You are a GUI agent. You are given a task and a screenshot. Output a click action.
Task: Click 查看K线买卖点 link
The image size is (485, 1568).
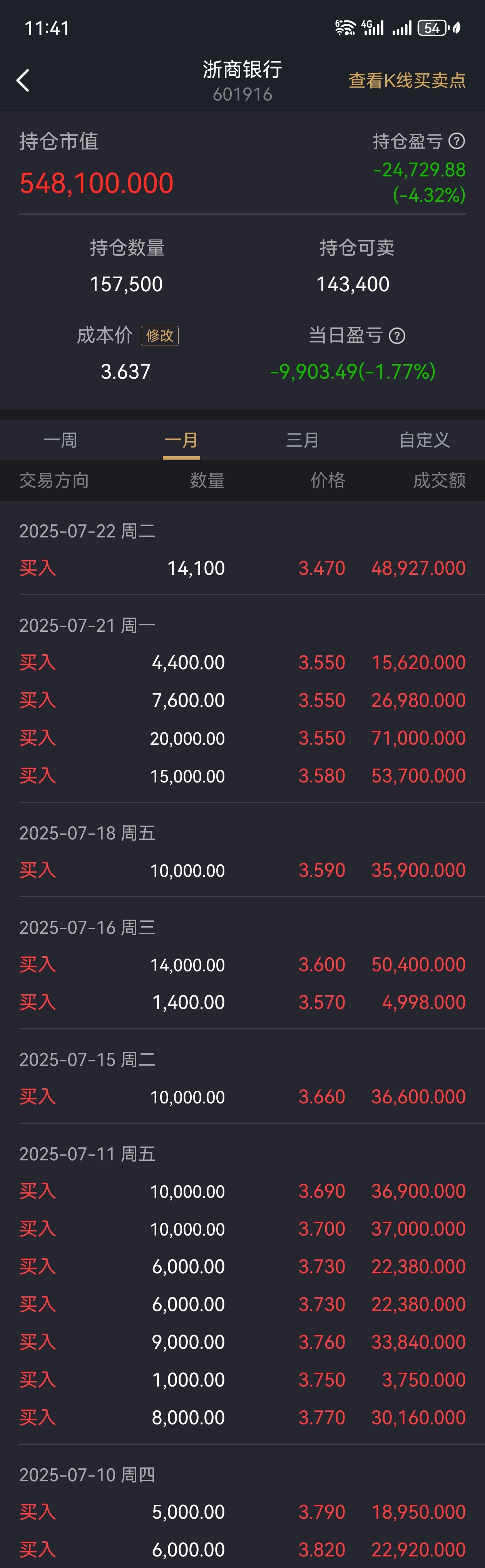[x=406, y=81]
